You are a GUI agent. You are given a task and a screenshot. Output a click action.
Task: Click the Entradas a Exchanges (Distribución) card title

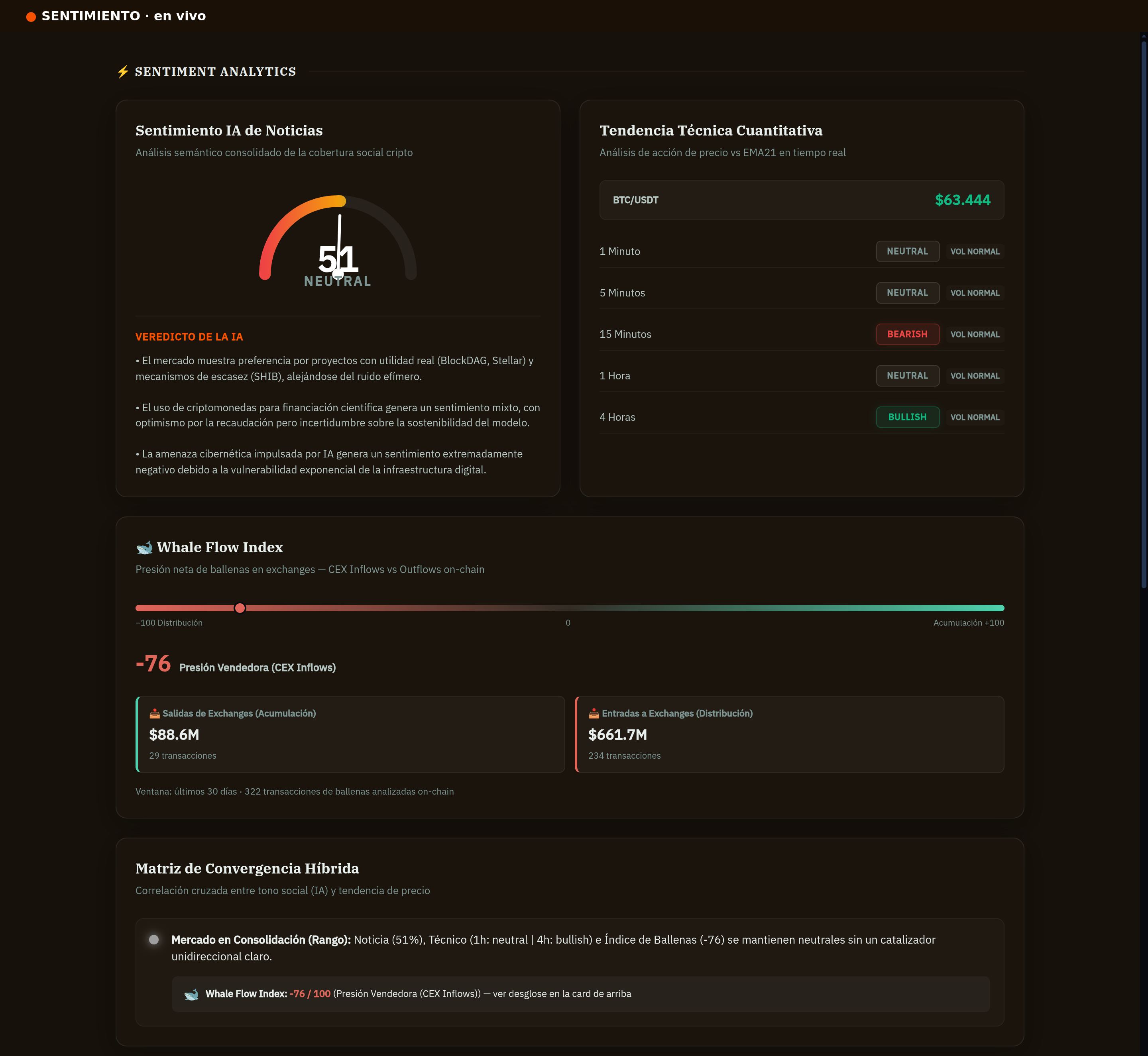(x=677, y=713)
